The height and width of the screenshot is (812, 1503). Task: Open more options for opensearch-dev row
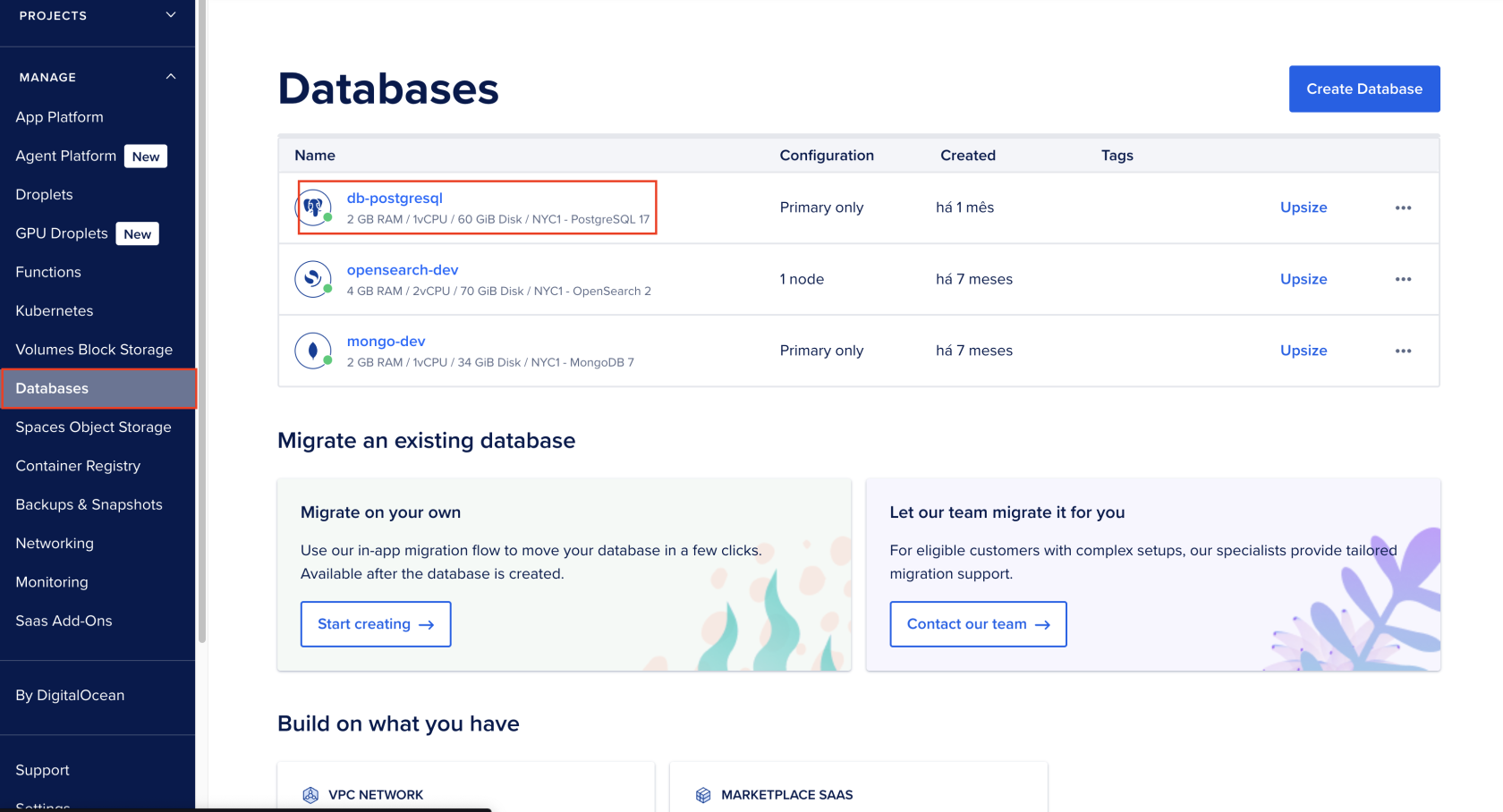click(x=1403, y=279)
